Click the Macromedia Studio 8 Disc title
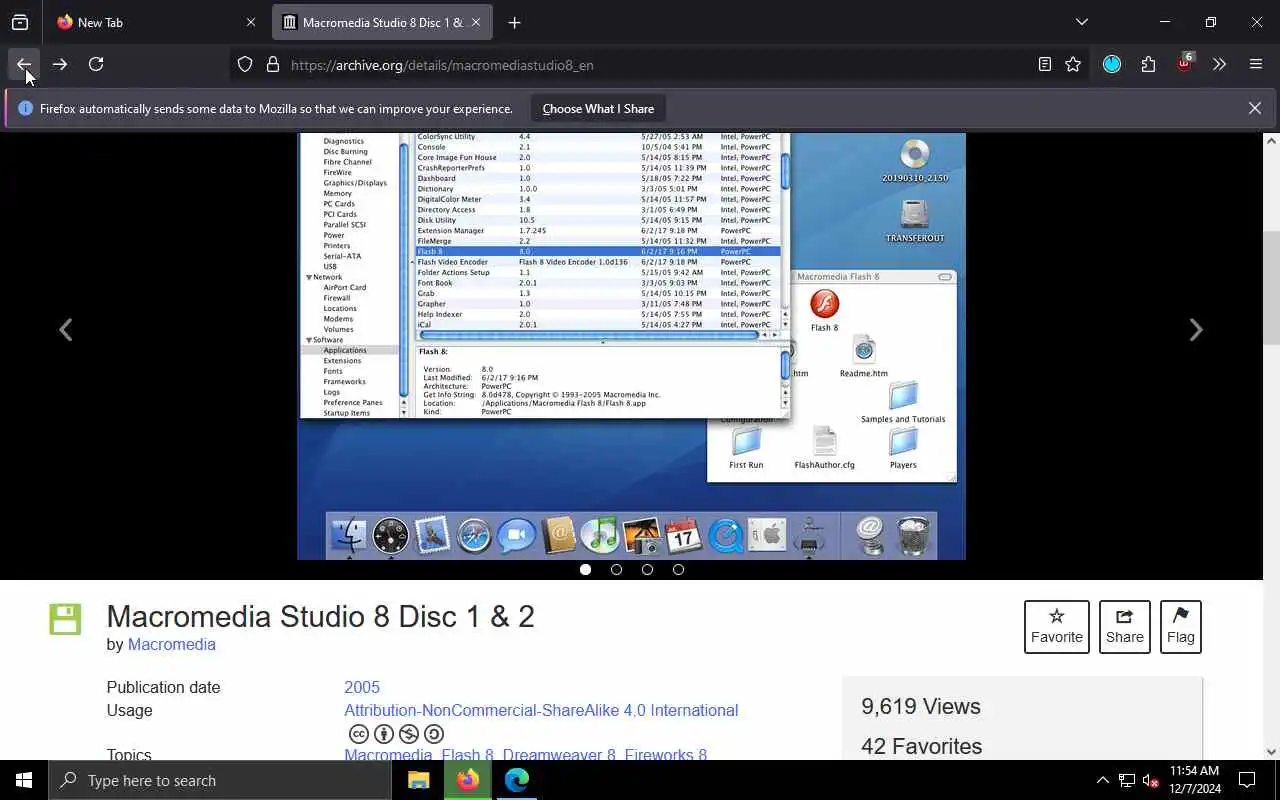Screen dimensions: 1280x800 click(x=320, y=616)
